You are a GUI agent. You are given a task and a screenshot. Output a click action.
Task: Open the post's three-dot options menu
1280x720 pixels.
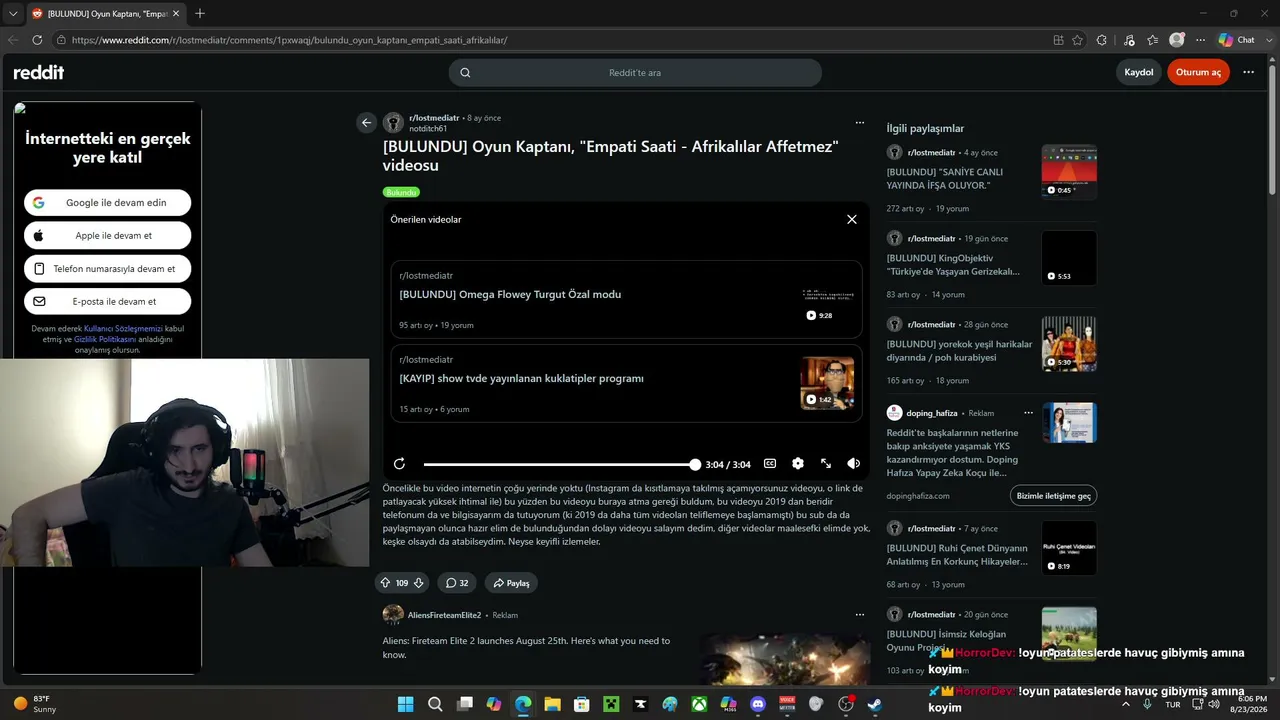859,123
